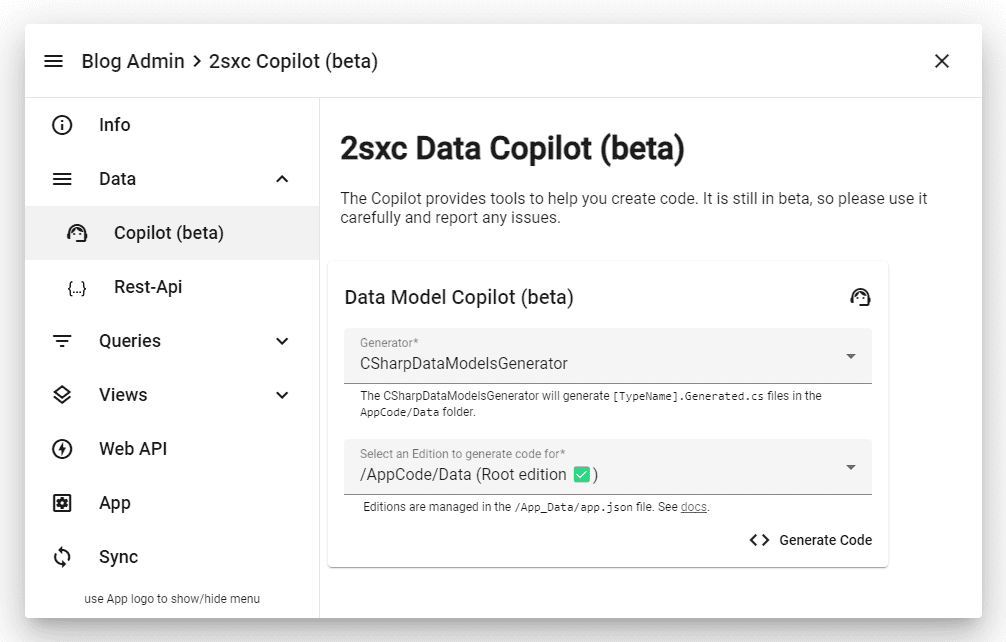Collapse the Data section chevron
Viewport: 1006px width, 642px height.
point(282,179)
